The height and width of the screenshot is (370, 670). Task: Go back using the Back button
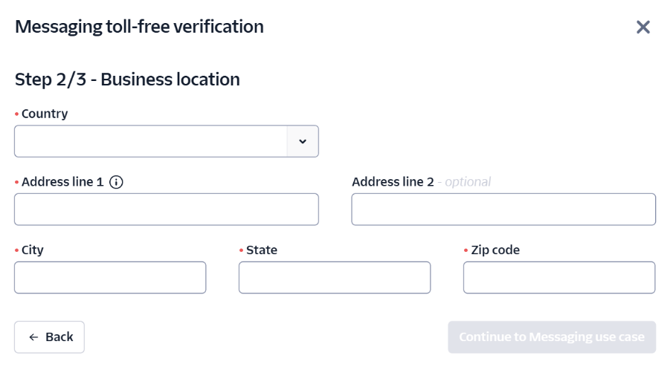pos(49,337)
